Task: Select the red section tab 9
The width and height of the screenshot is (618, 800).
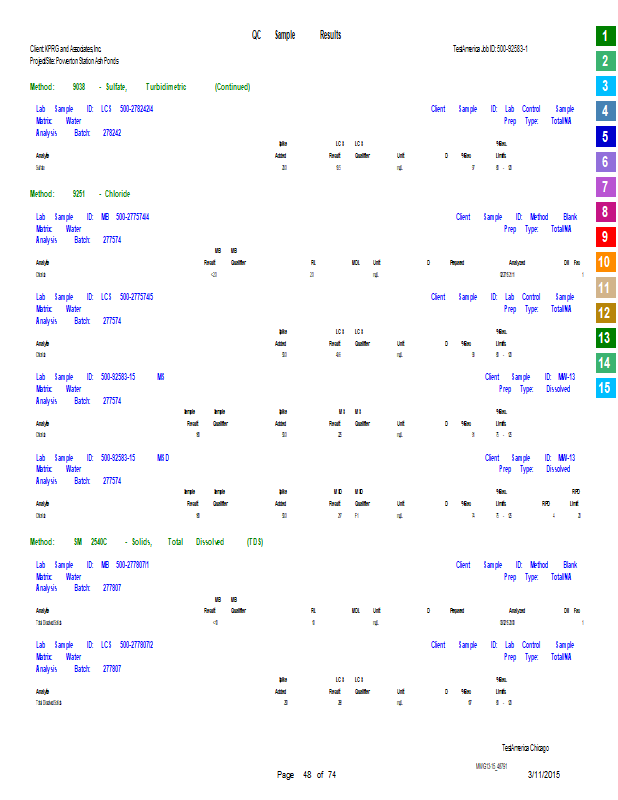Action: coord(604,237)
